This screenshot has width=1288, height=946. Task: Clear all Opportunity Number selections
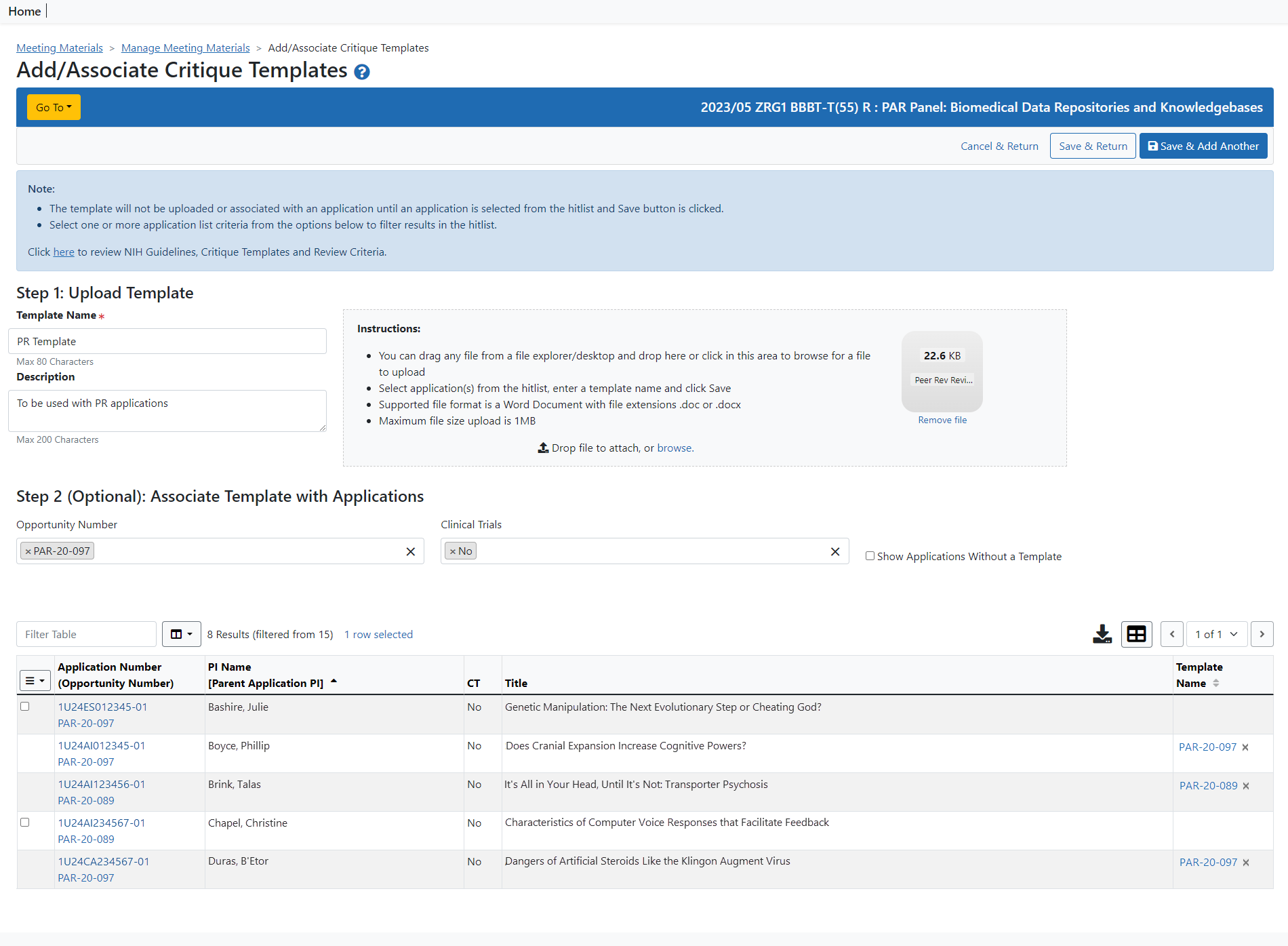[410, 551]
